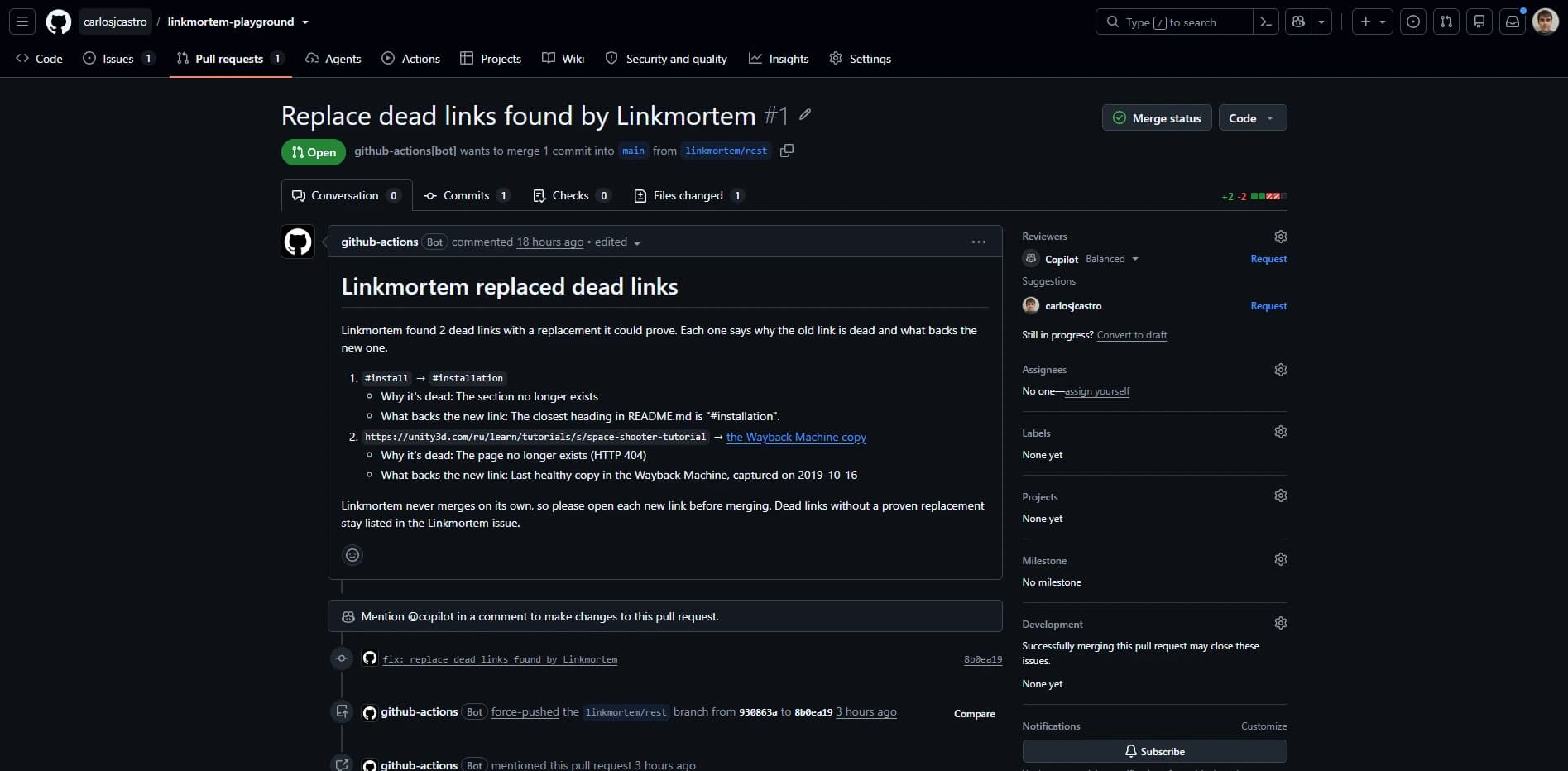This screenshot has height=771, width=1568.
Task: Edit the pull request title pencil
Action: (805, 115)
